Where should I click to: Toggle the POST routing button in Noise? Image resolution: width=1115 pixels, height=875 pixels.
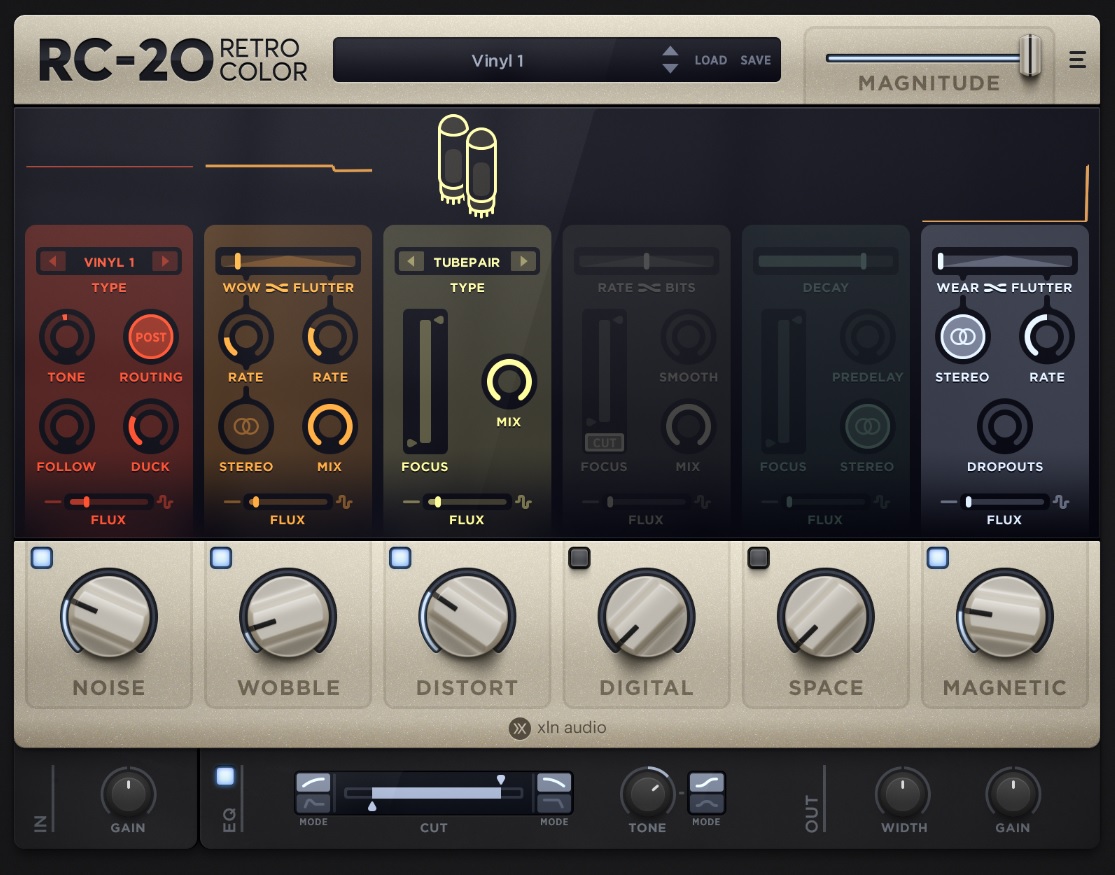pos(151,336)
